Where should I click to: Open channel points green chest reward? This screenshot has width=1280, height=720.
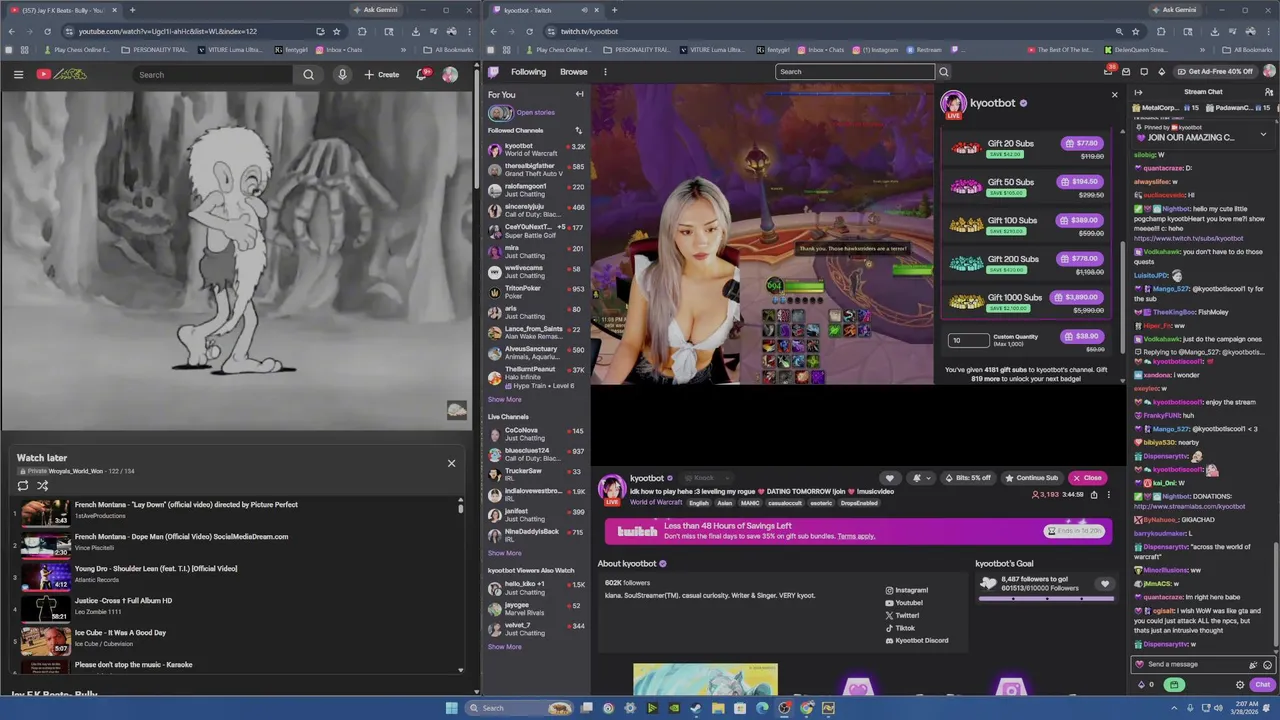tap(1174, 685)
